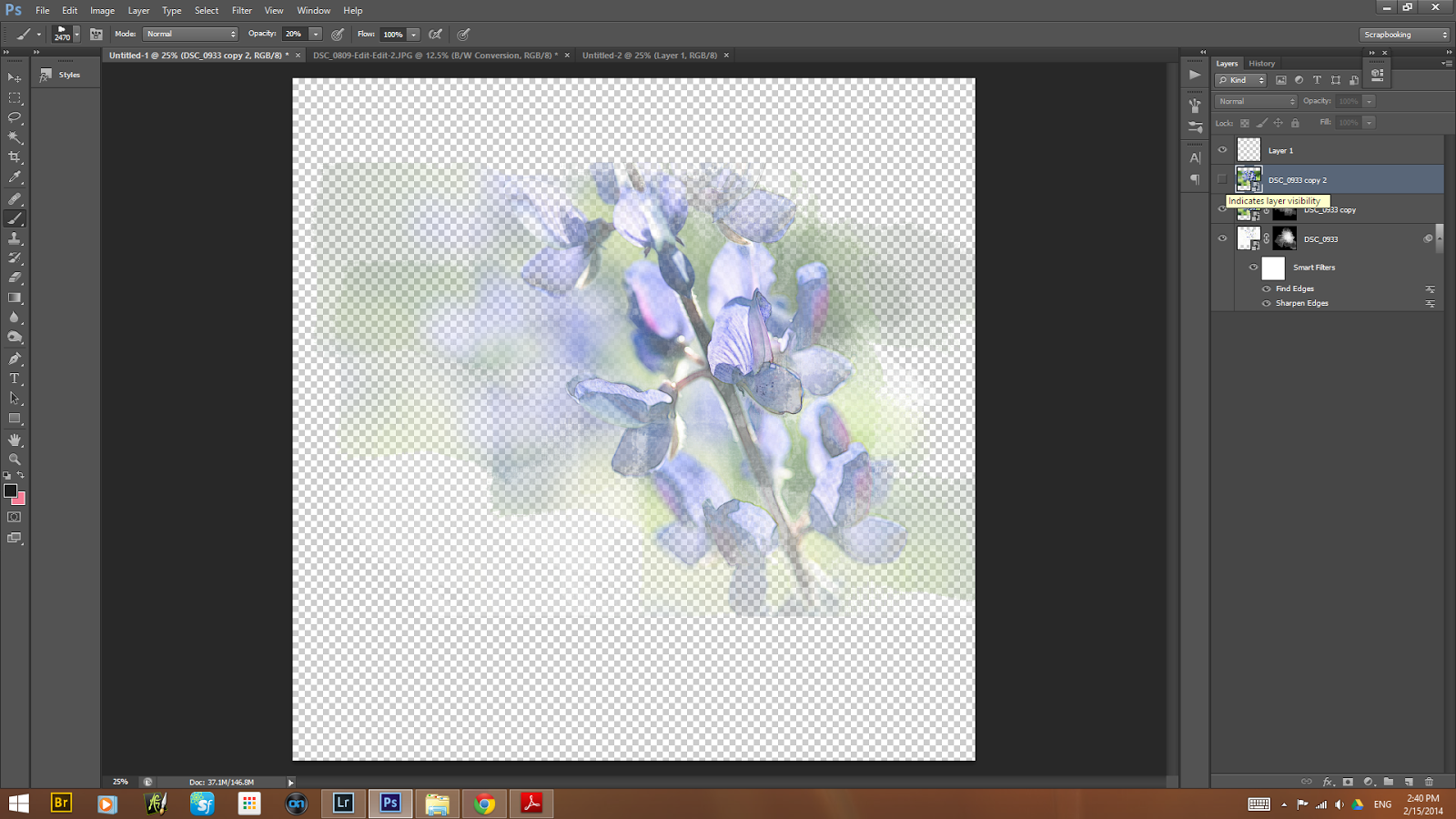Viewport: 1456px width, 819px height.
Task: Select the Eyedropper tool
Action: coord(15,178)
